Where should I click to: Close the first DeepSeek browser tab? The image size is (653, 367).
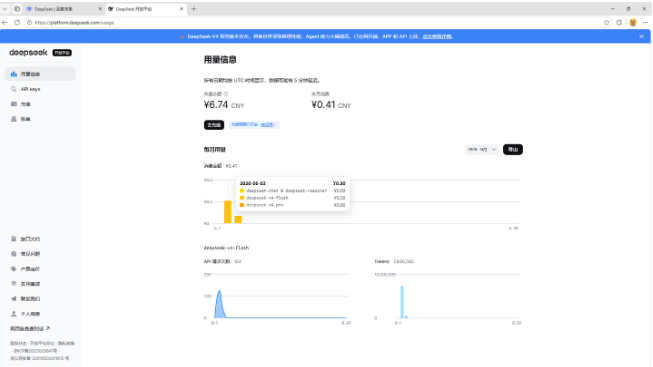[100, 9]
